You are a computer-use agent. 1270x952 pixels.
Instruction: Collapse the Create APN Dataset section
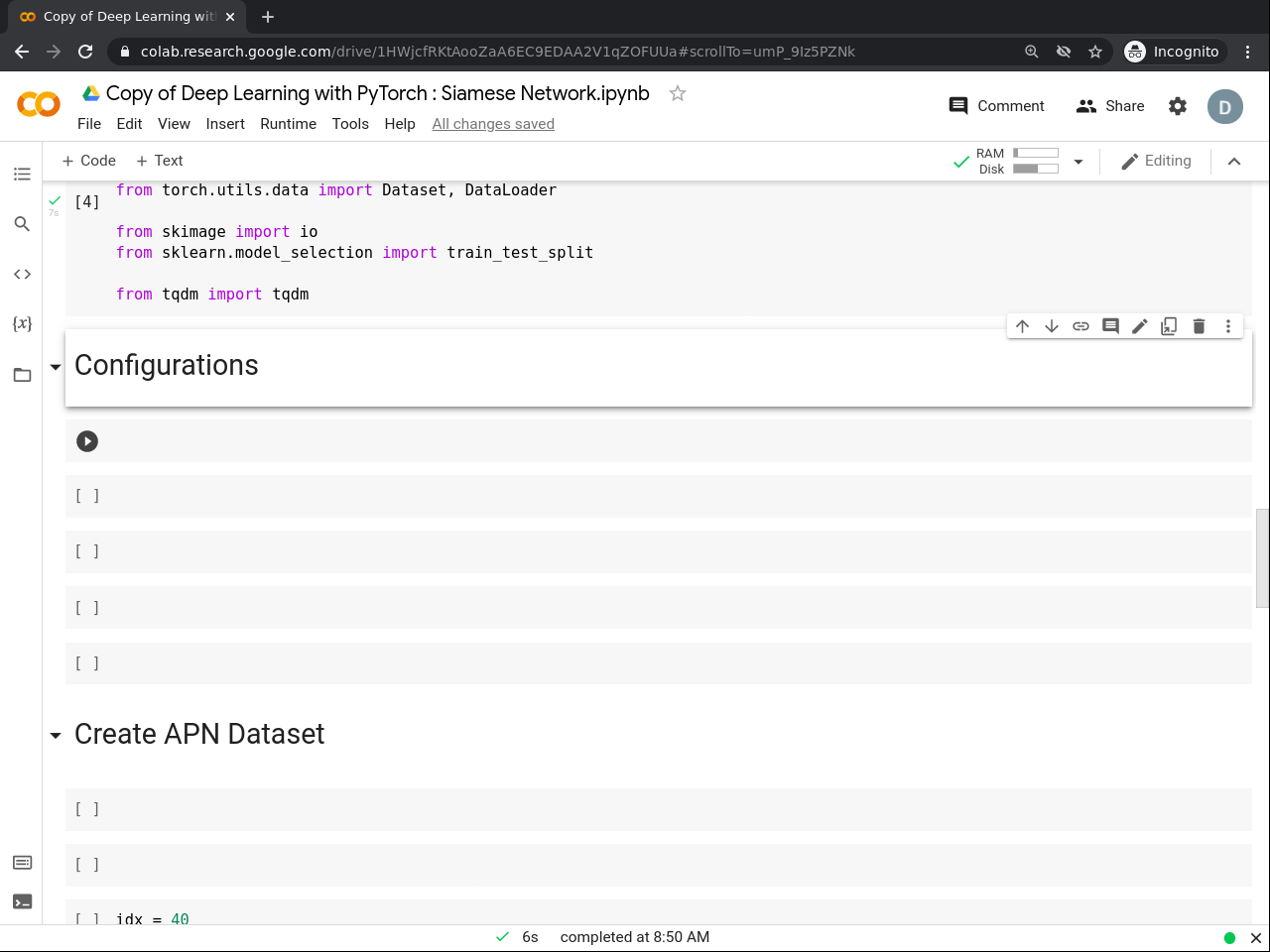coord(56,736)
